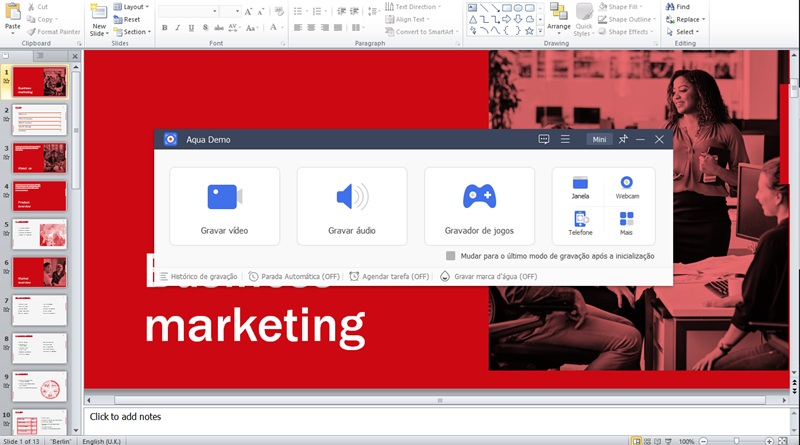Open font size combo box
Viewport: 800px width, 445px height.
230,11
